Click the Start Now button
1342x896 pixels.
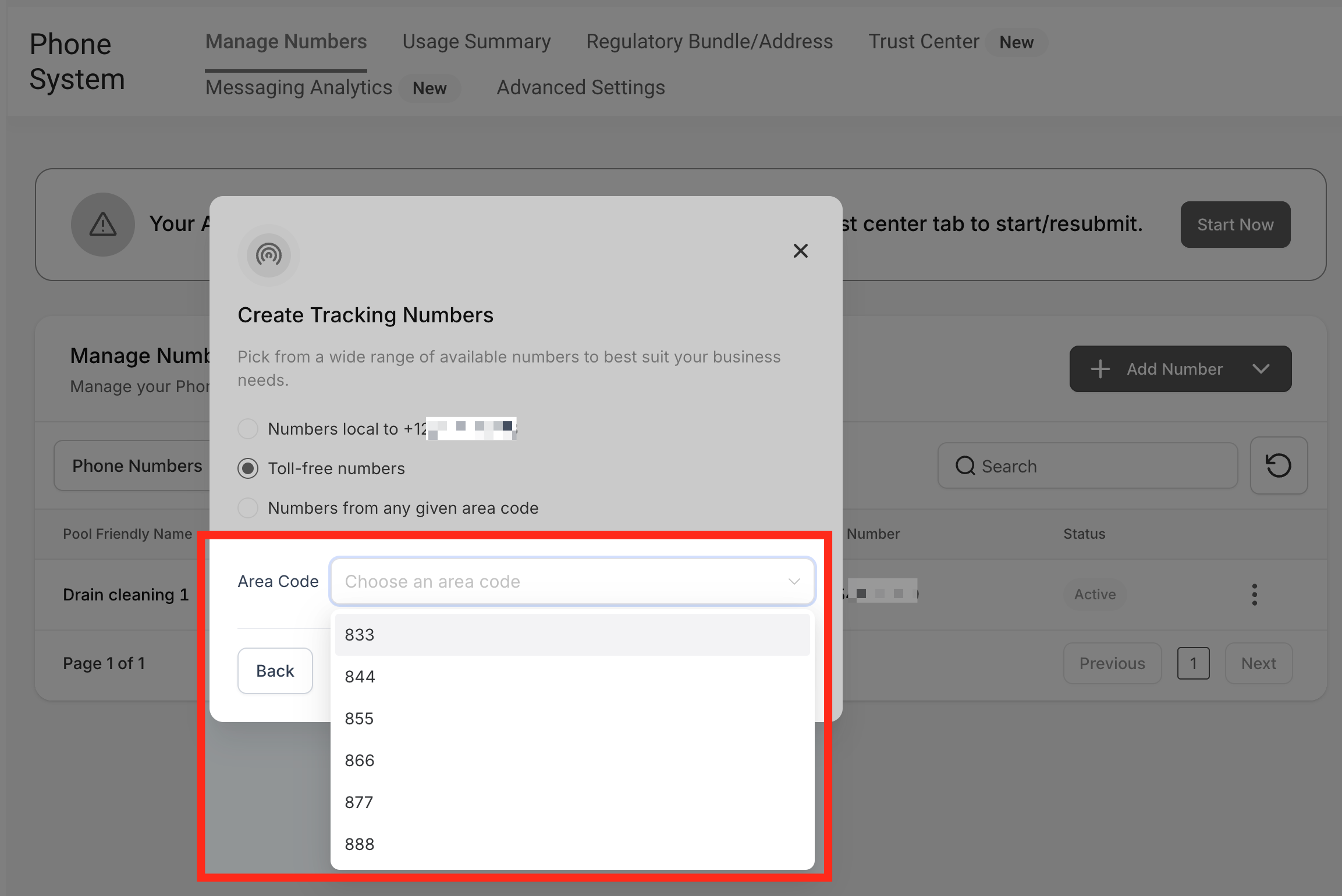[x=1235, y=225]
